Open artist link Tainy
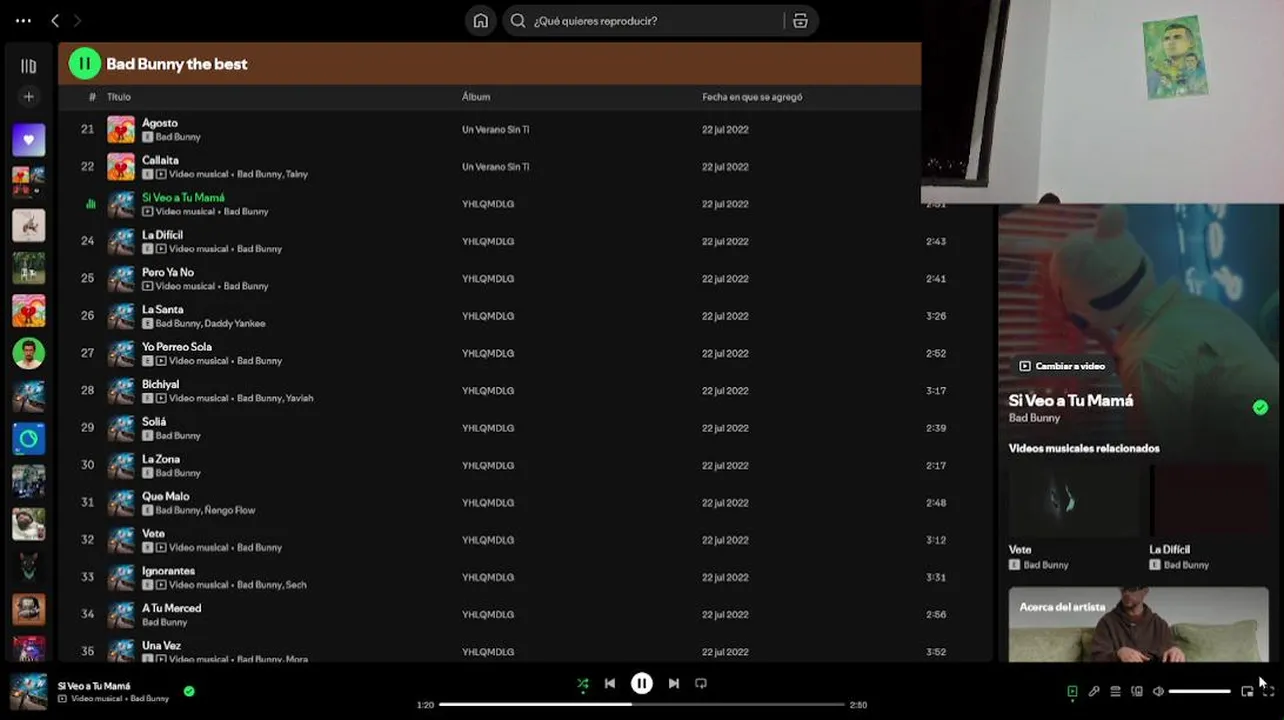This screenshot has height=720, width=1284. (x=297, y=174)
